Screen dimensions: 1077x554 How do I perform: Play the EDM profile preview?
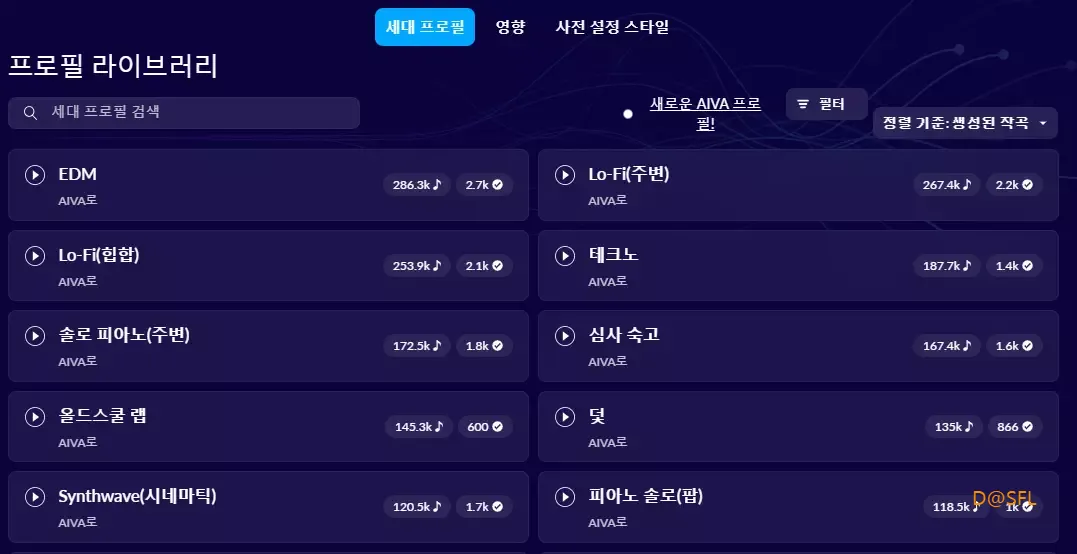coord(35,175)
